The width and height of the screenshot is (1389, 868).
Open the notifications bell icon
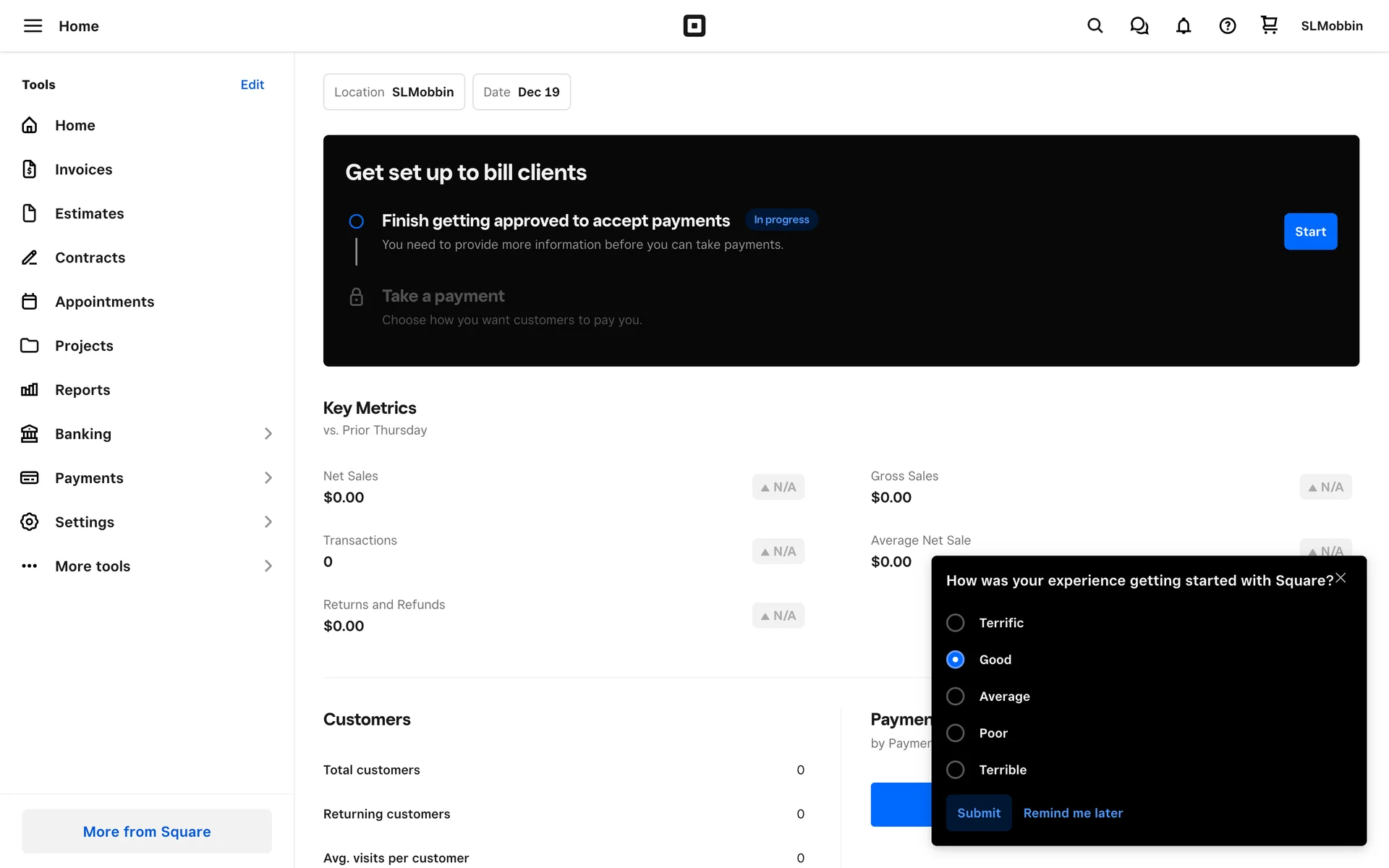tap(1183, 26)
